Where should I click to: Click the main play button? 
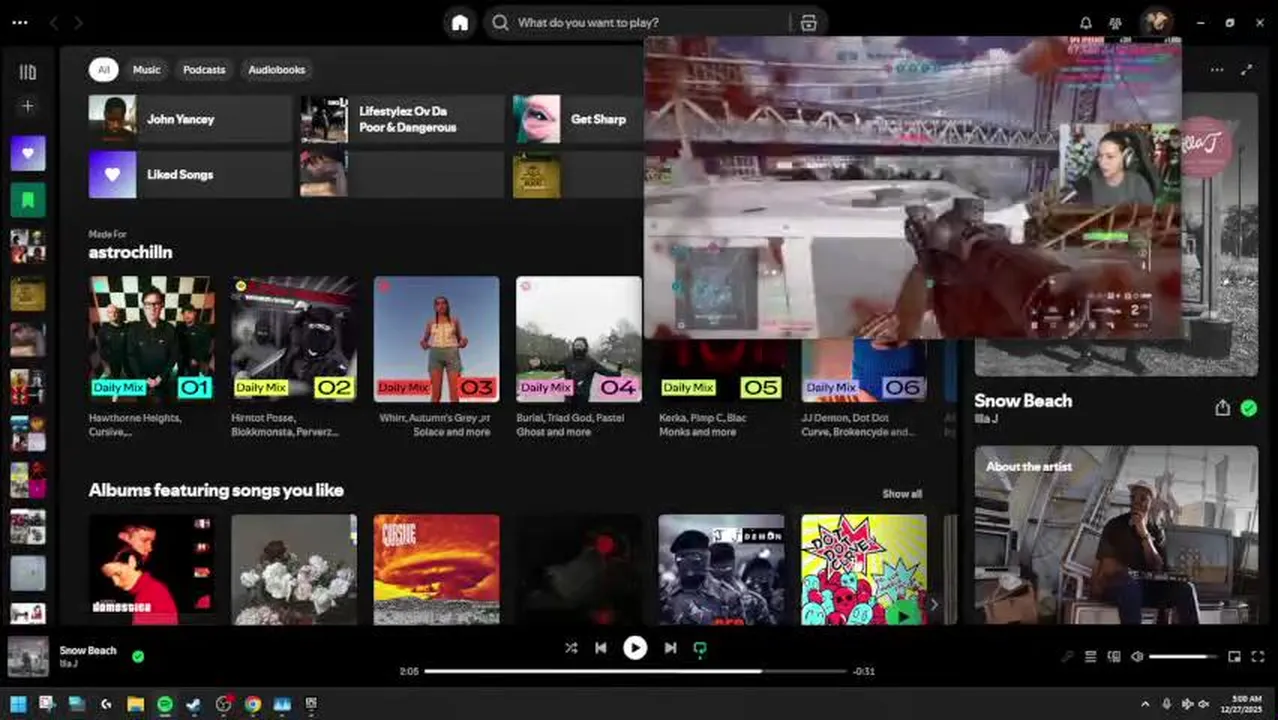coord(635,648)
